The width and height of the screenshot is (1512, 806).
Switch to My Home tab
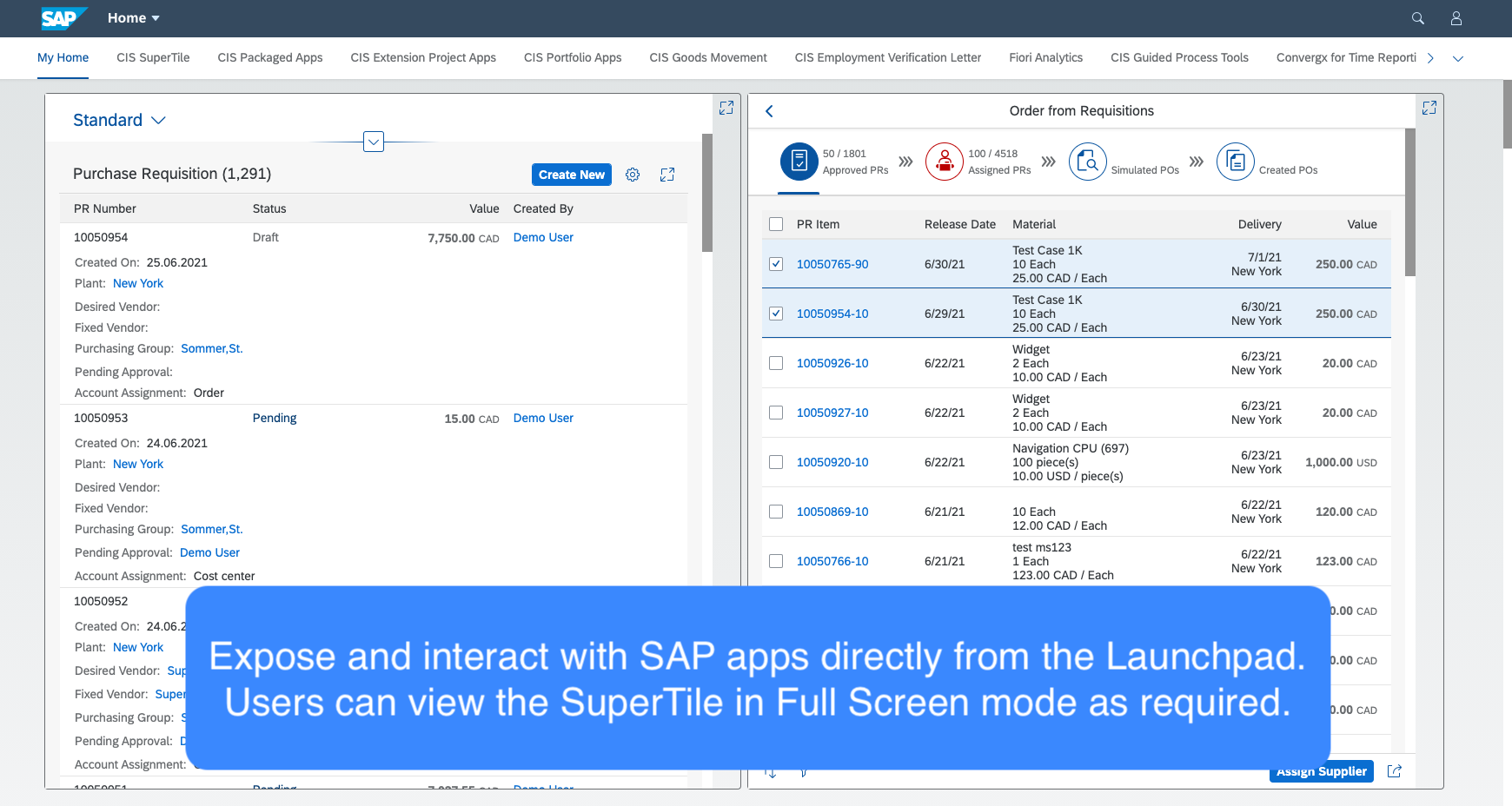[x=63, y=57]
